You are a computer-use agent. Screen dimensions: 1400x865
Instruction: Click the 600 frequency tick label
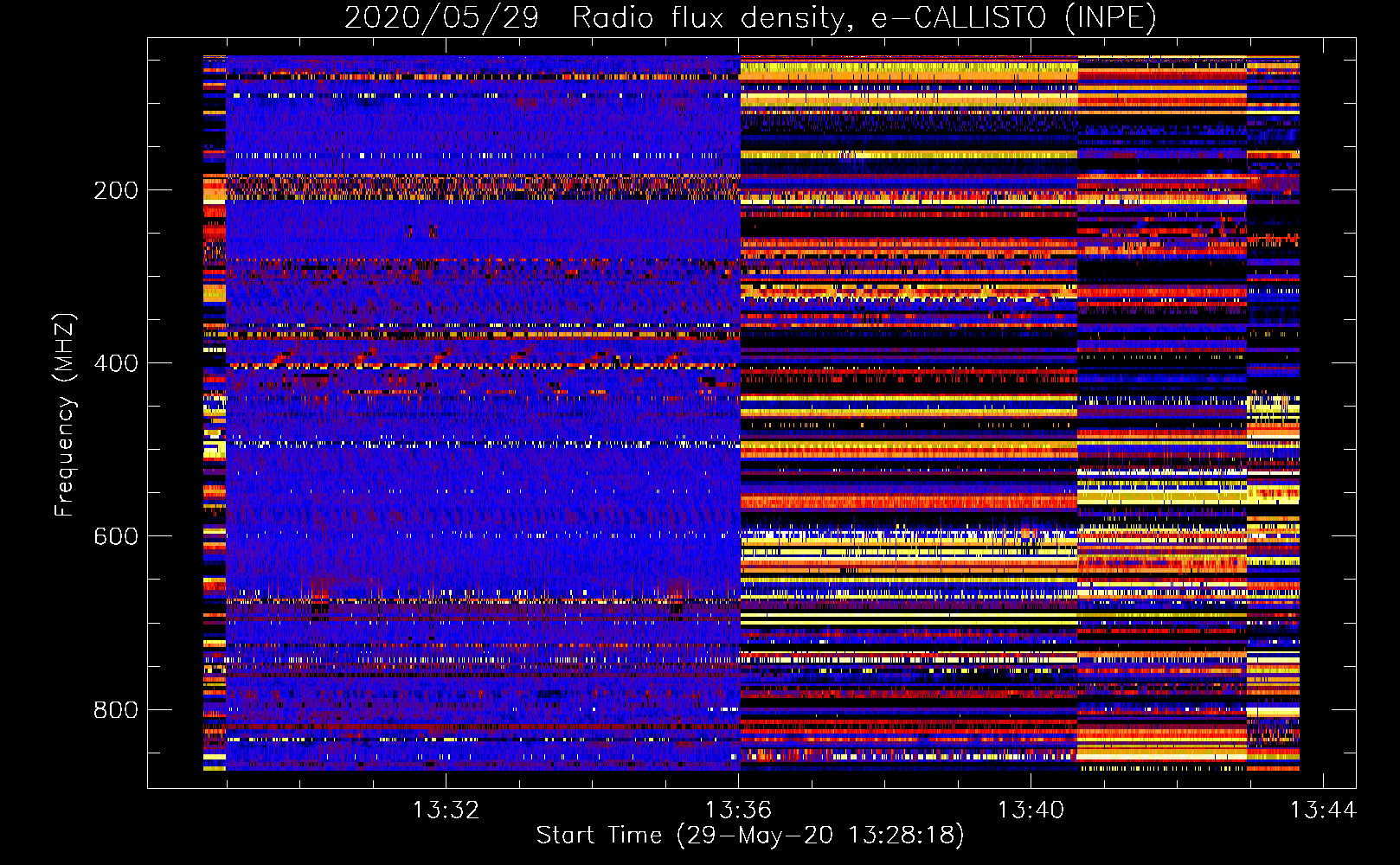[x=116, y=536]
